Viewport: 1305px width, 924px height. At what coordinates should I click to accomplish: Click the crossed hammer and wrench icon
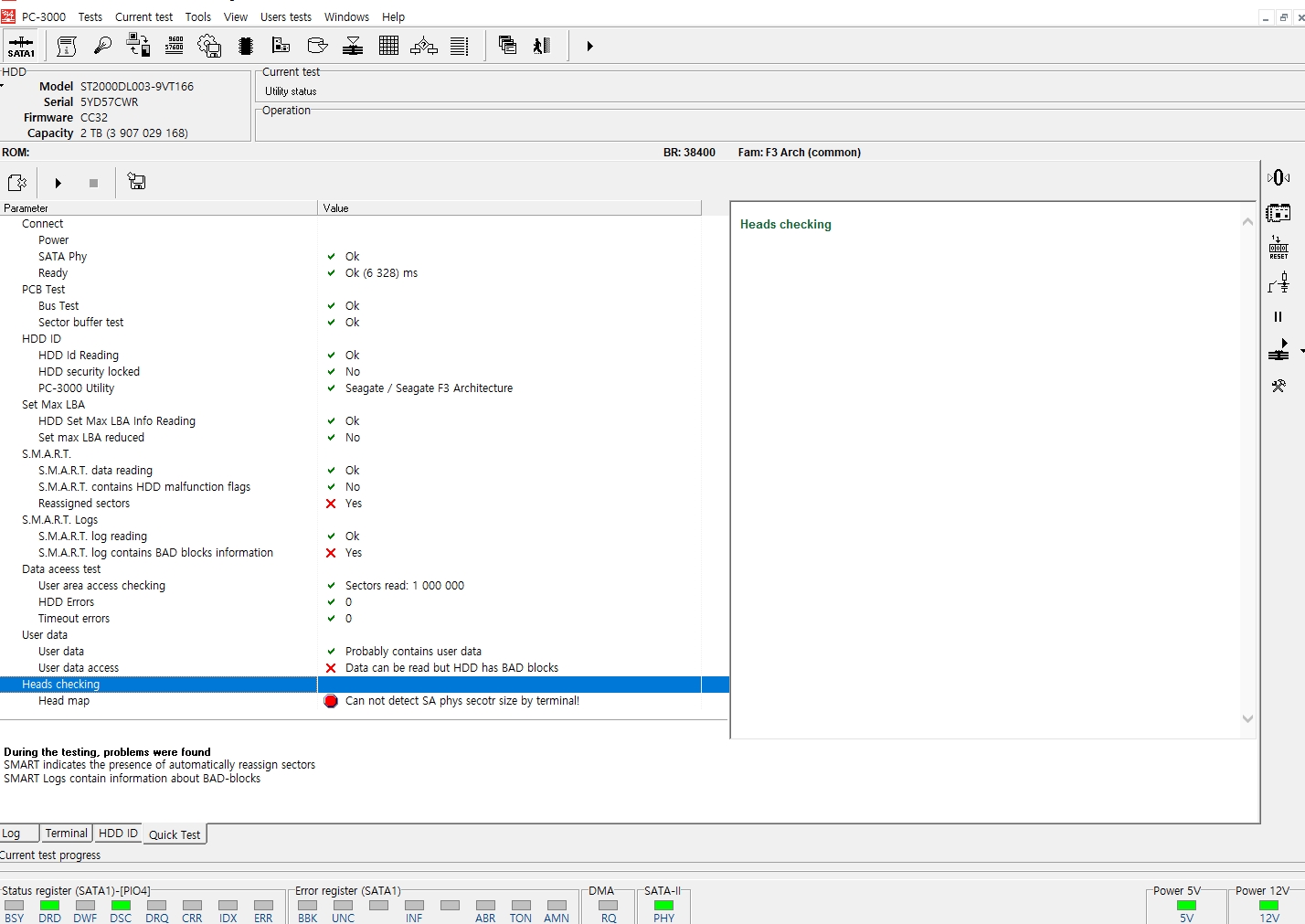pos(1278,387)
